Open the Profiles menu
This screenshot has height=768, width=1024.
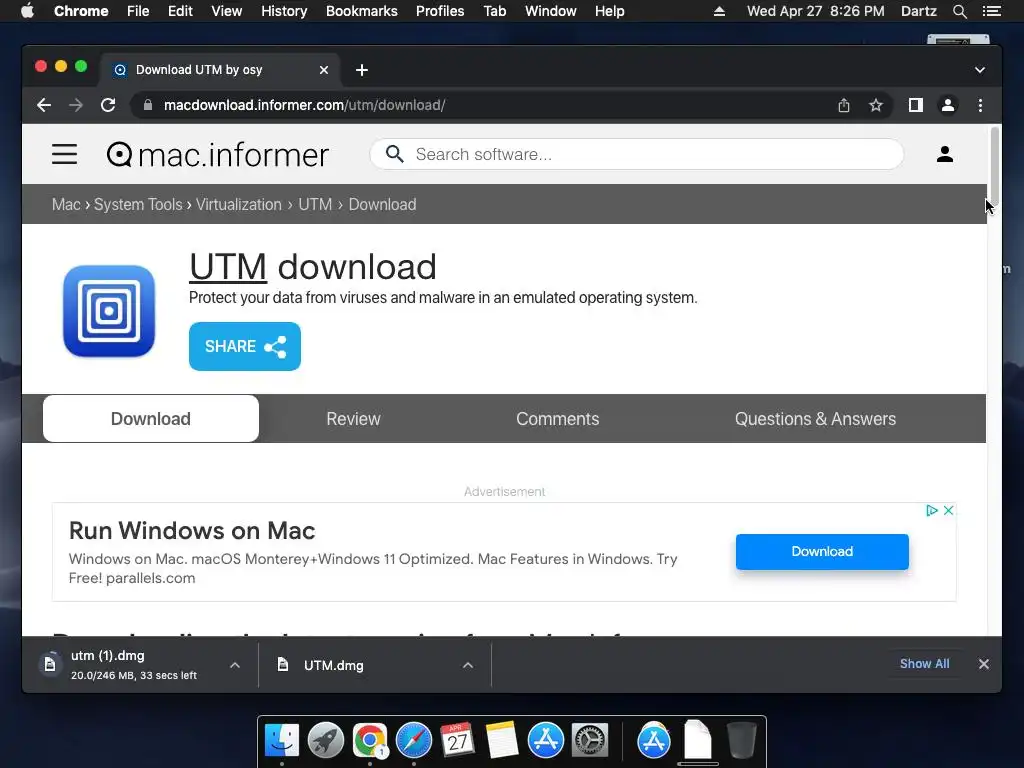pos(440,11)
